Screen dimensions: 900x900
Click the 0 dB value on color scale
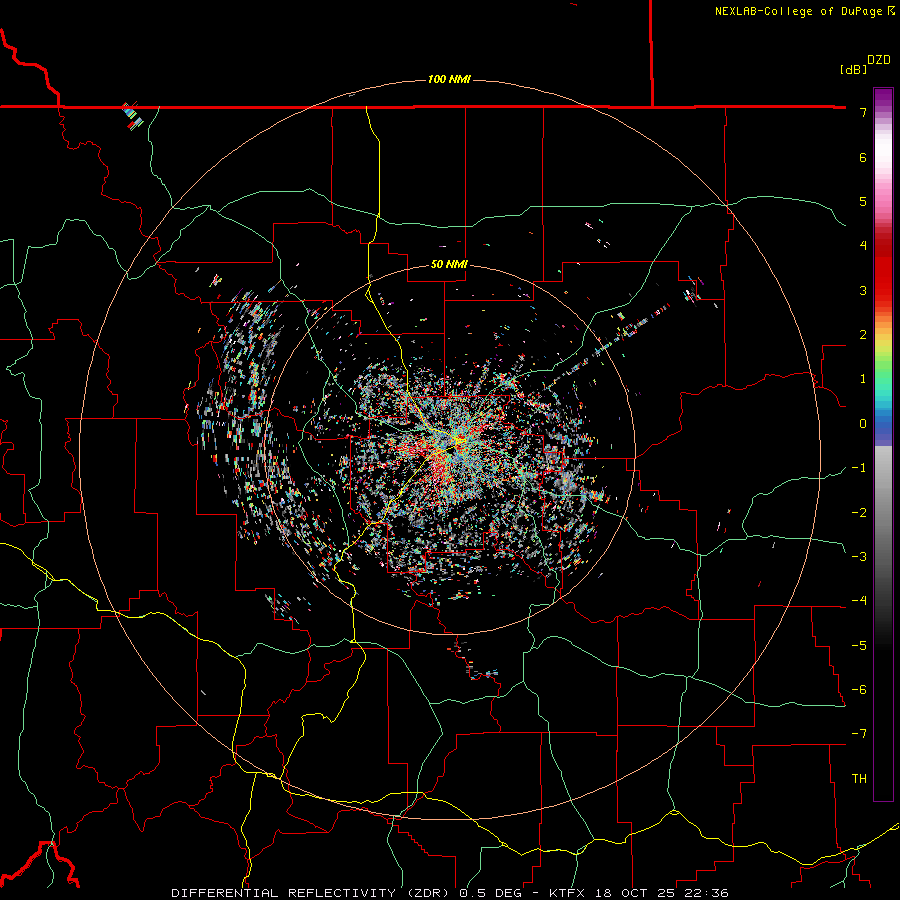coord(863,424)
